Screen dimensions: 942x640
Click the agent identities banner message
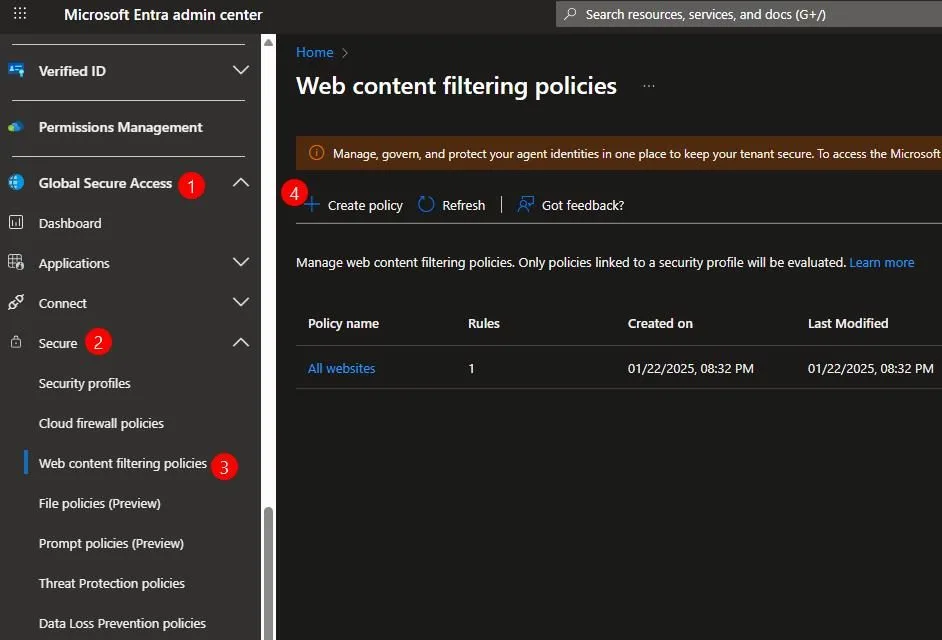[637, 154]
